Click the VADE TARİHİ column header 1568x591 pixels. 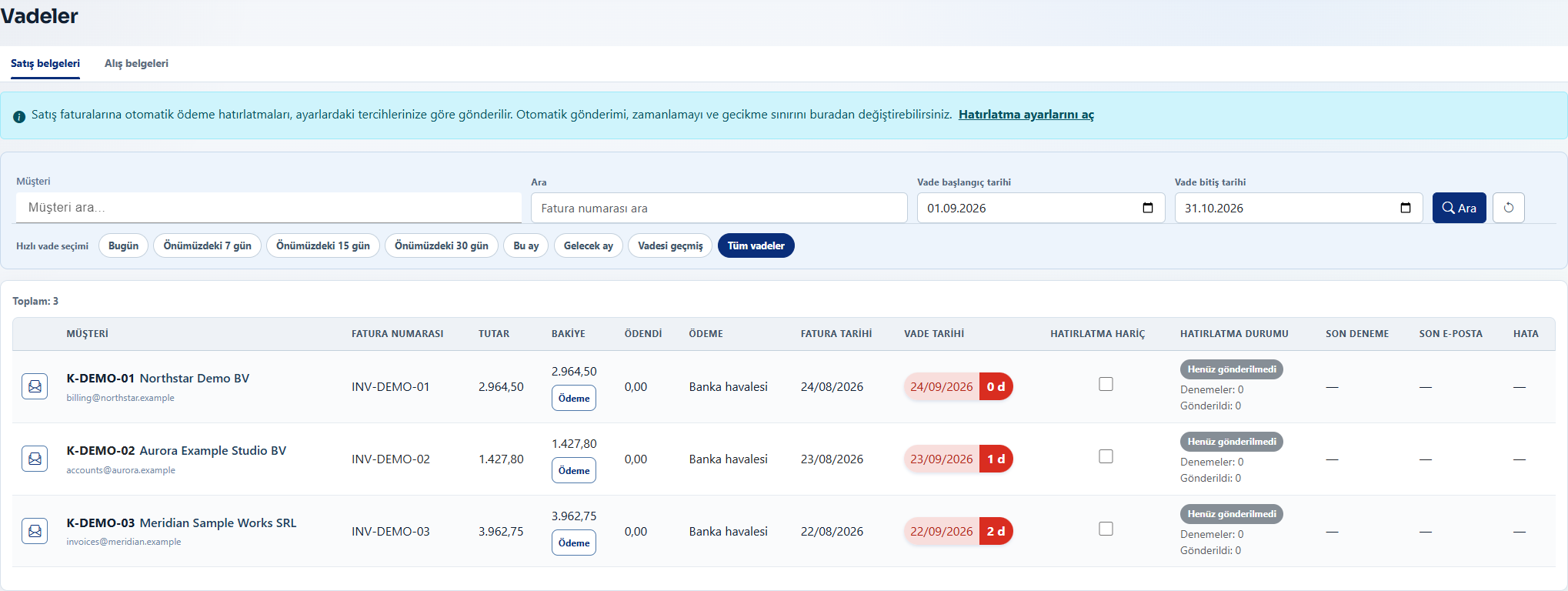(x=934, y=333)
